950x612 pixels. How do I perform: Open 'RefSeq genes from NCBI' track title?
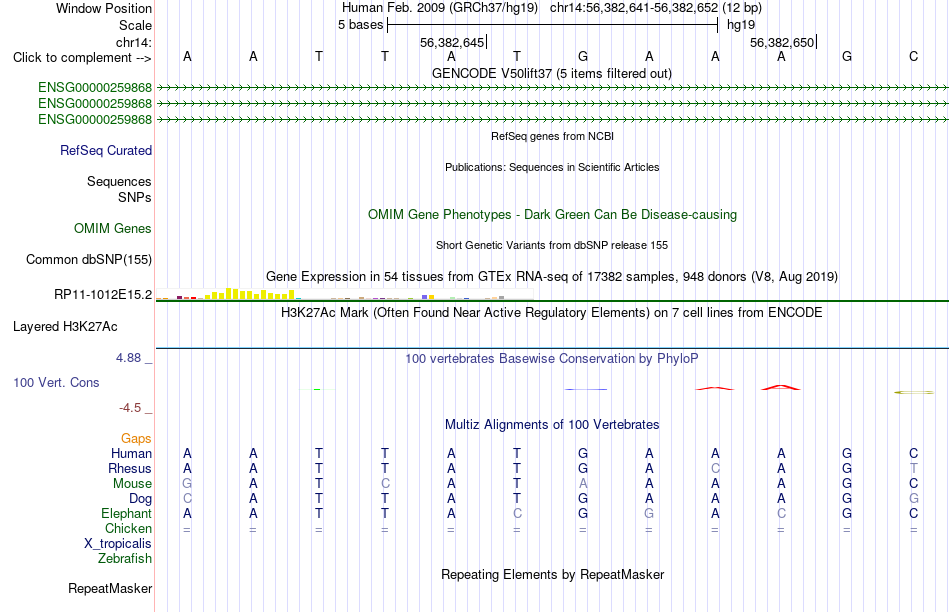(552, 136)
